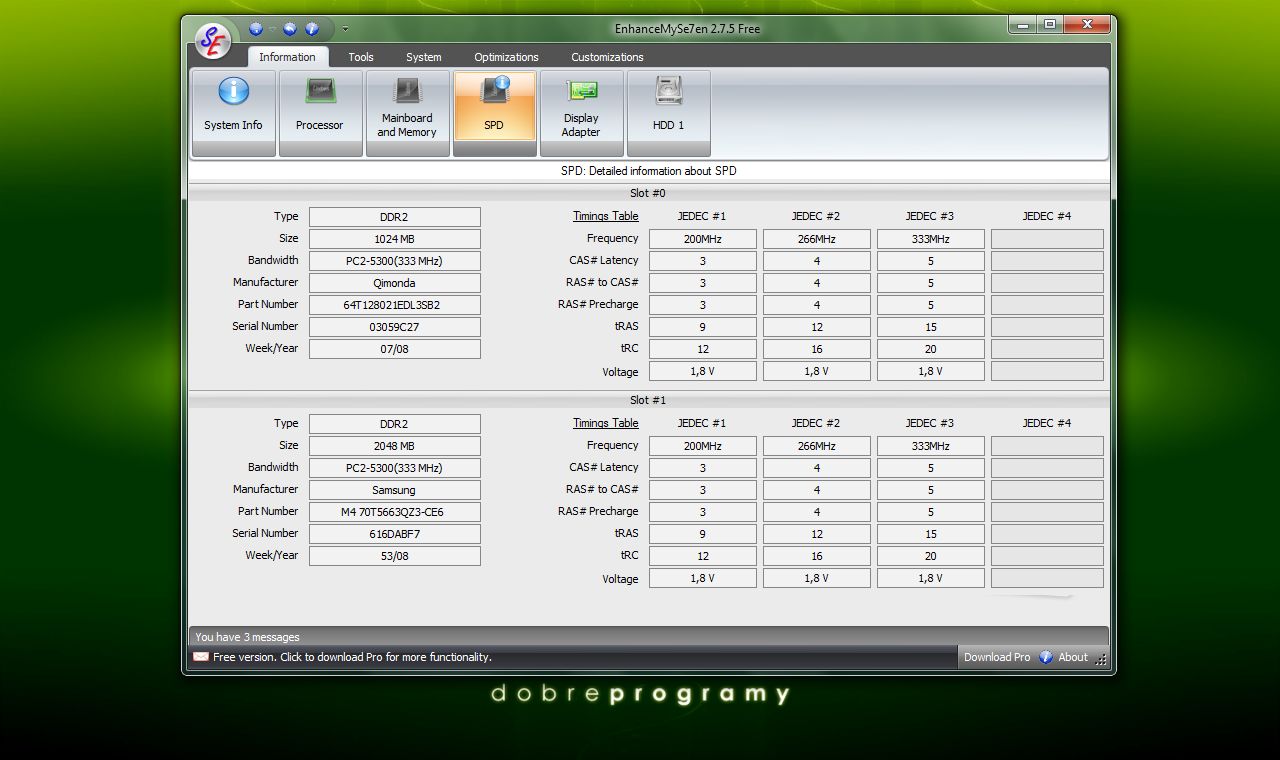Open the HDD 1 section

668,113
